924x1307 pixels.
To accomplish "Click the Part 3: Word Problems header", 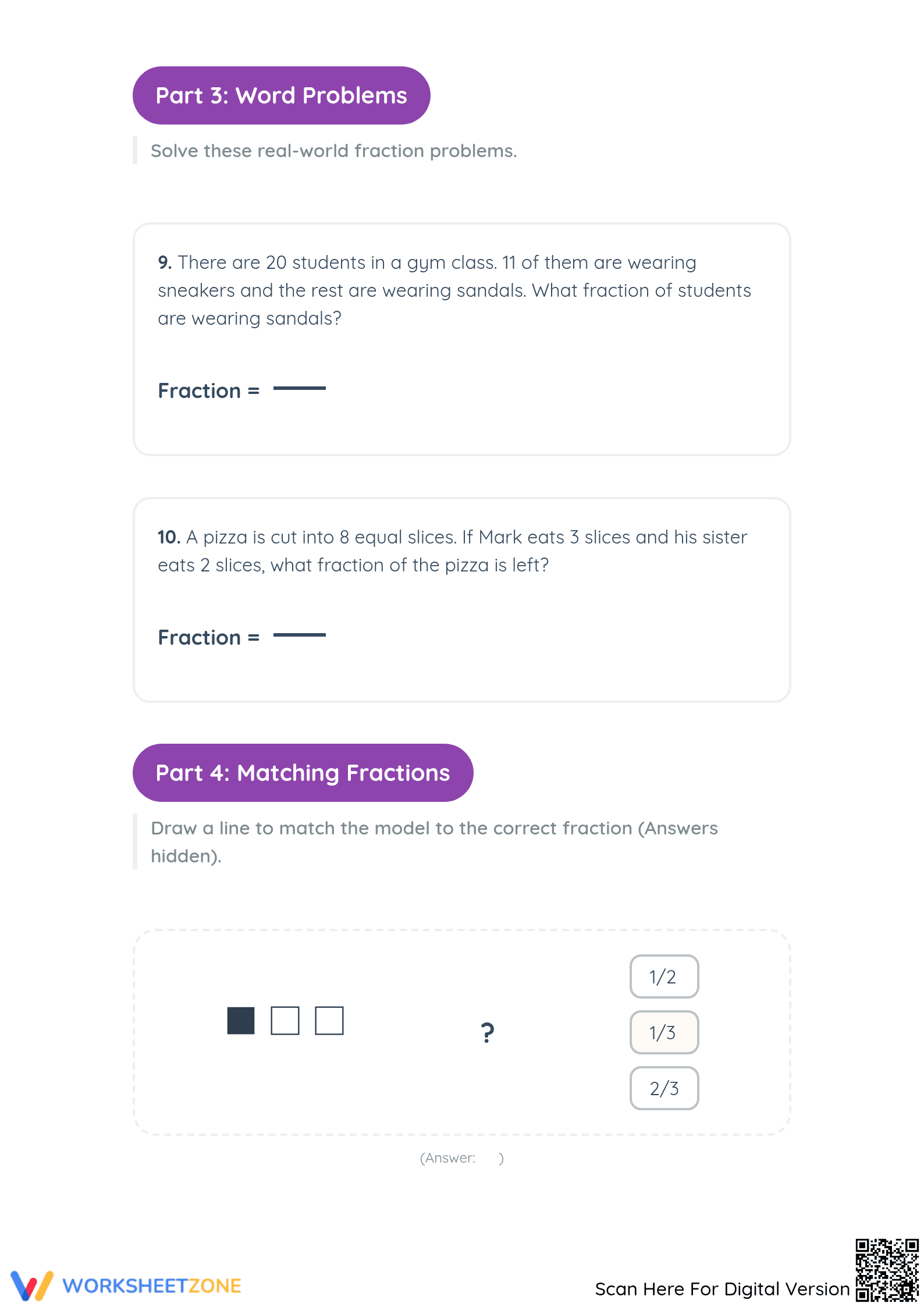I will click(x=282, y=95).
